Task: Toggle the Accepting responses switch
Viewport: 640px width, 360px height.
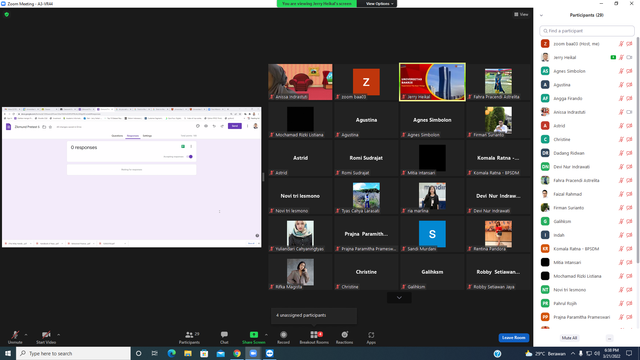Action: [190, 157]
